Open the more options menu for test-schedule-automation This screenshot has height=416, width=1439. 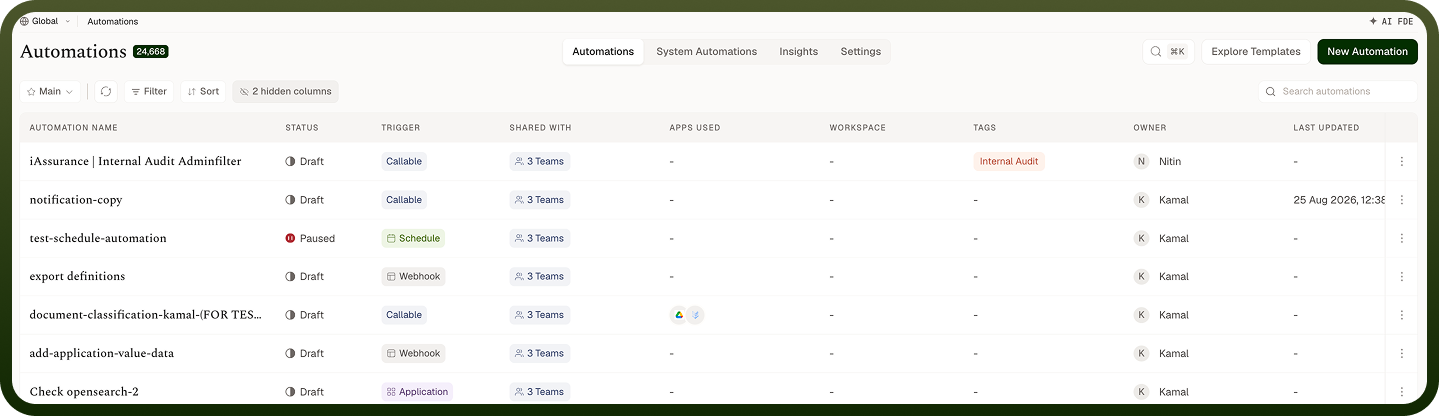[x=1401, y=238]
